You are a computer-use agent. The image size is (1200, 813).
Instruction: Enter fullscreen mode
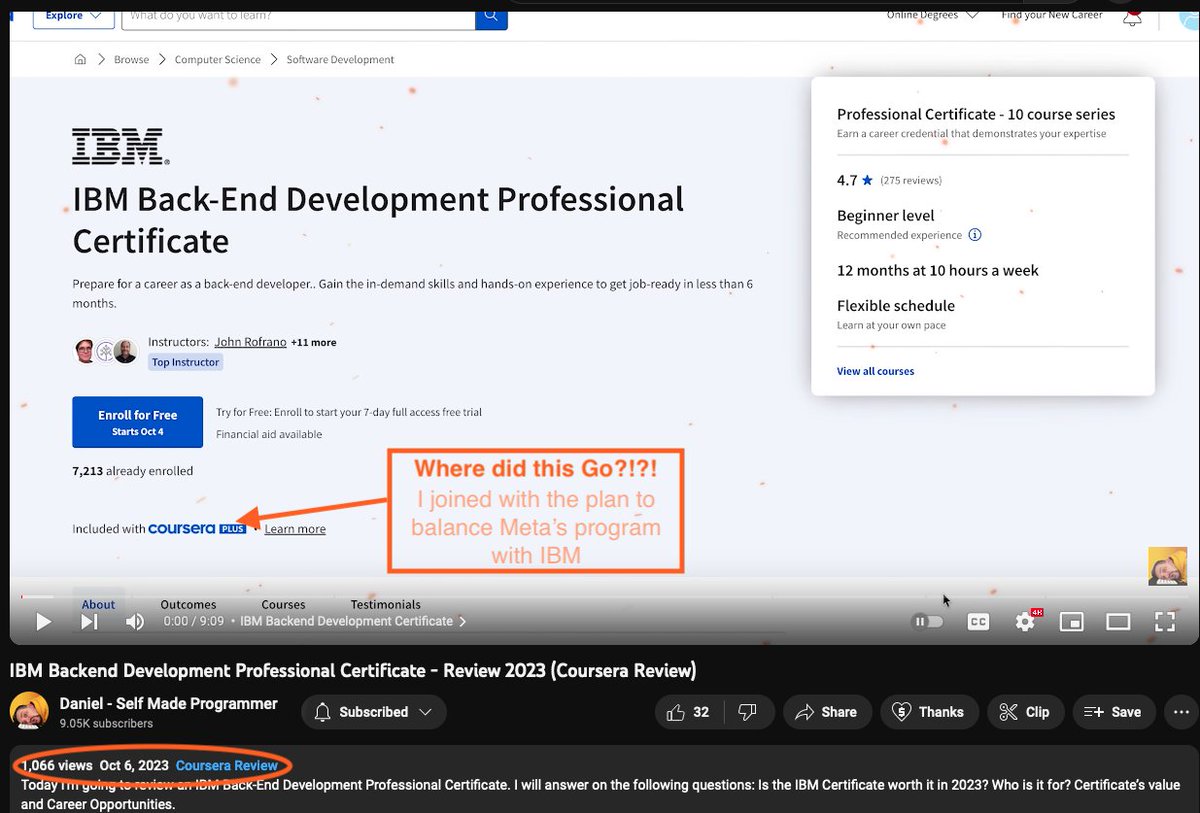click(x=1164, y=622)
